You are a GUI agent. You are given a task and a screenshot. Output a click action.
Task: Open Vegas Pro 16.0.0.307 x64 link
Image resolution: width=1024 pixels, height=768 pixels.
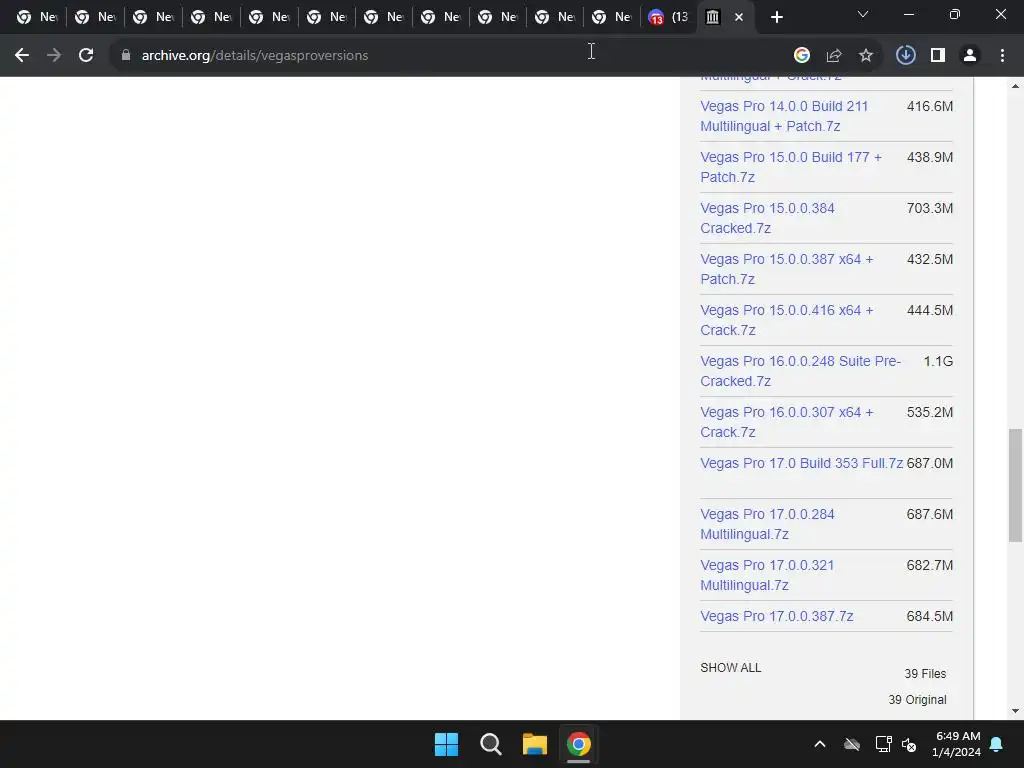[x=786, y=422]
